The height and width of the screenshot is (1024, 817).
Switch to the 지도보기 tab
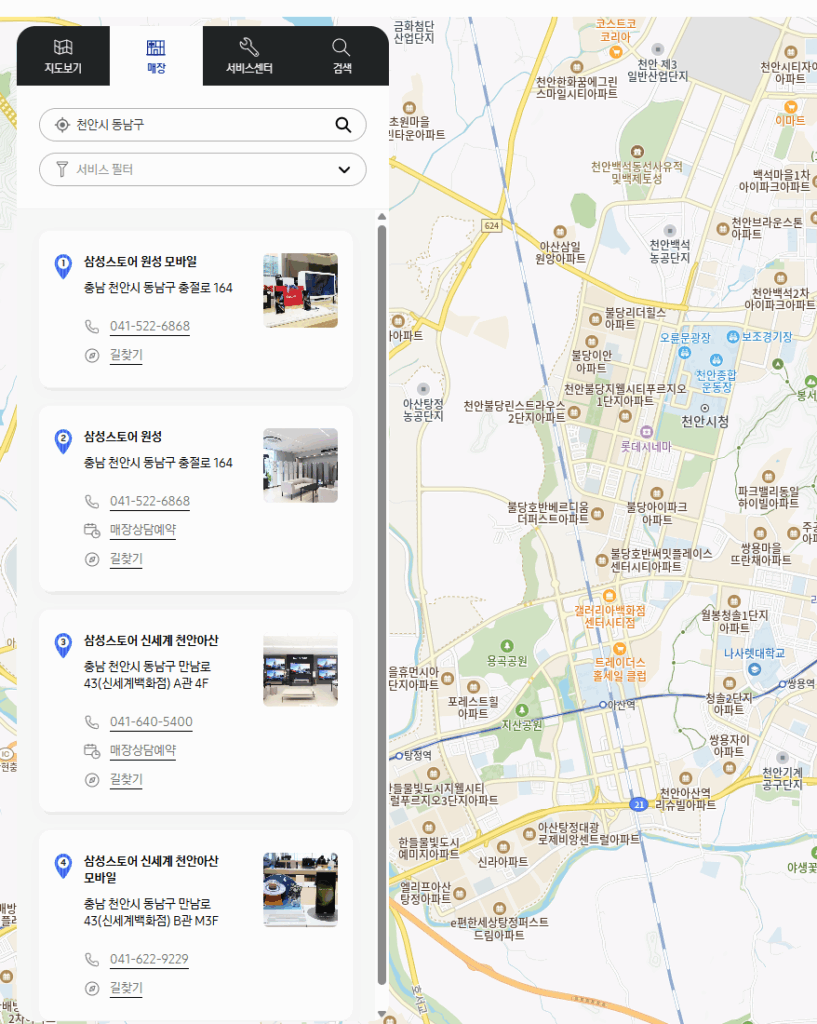pyautogui.click(x=63, y=56)
